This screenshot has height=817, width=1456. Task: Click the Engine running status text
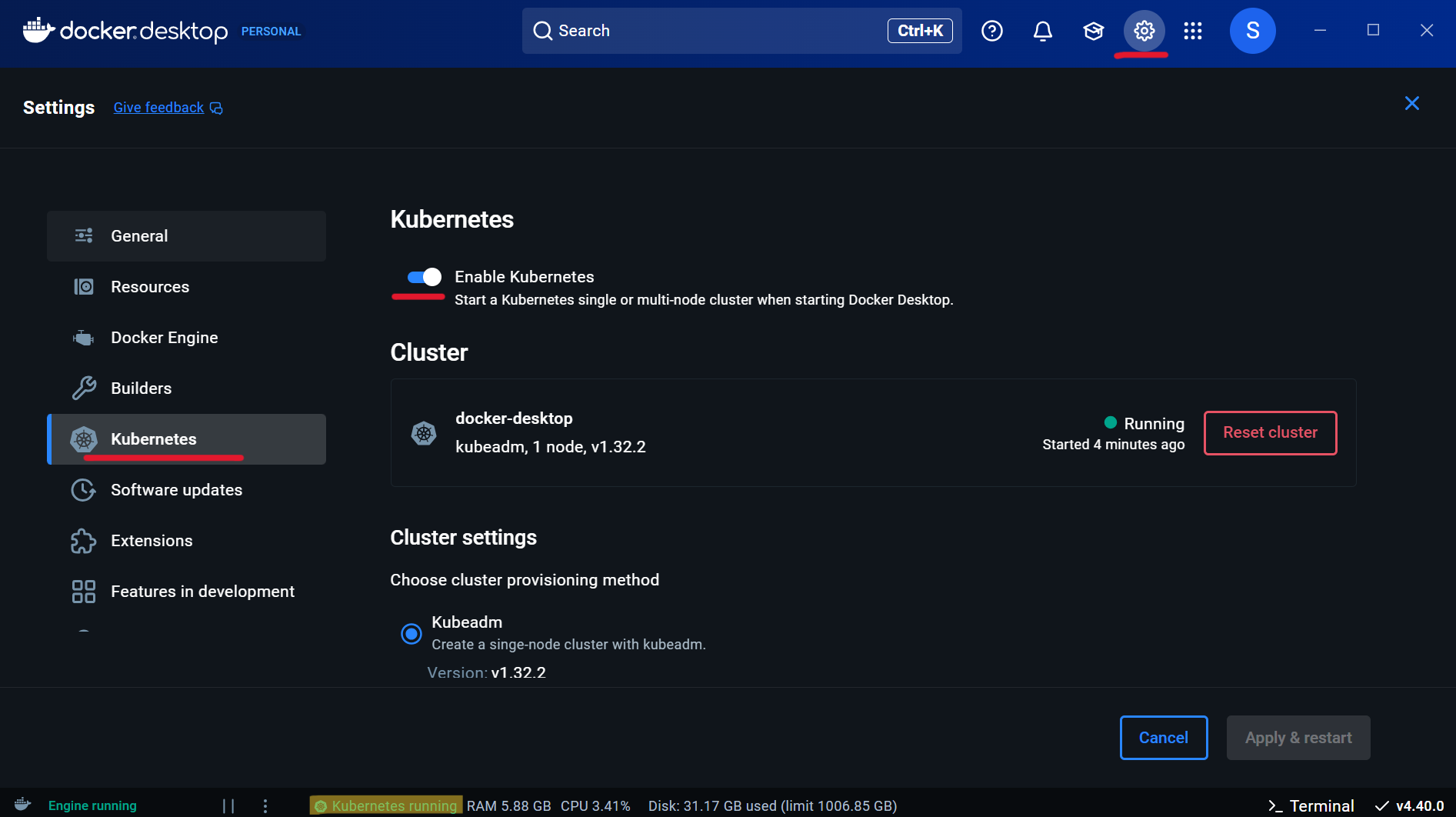(92, 805)
